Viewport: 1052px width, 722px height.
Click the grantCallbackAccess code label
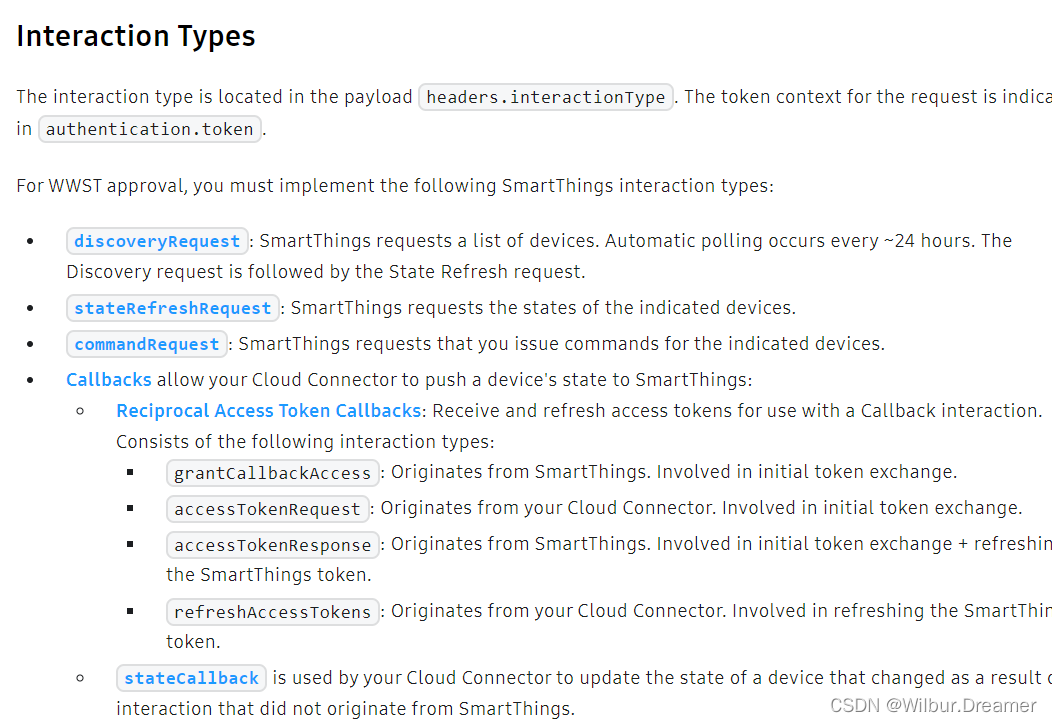pyautogui.click(x=273, y=473)
